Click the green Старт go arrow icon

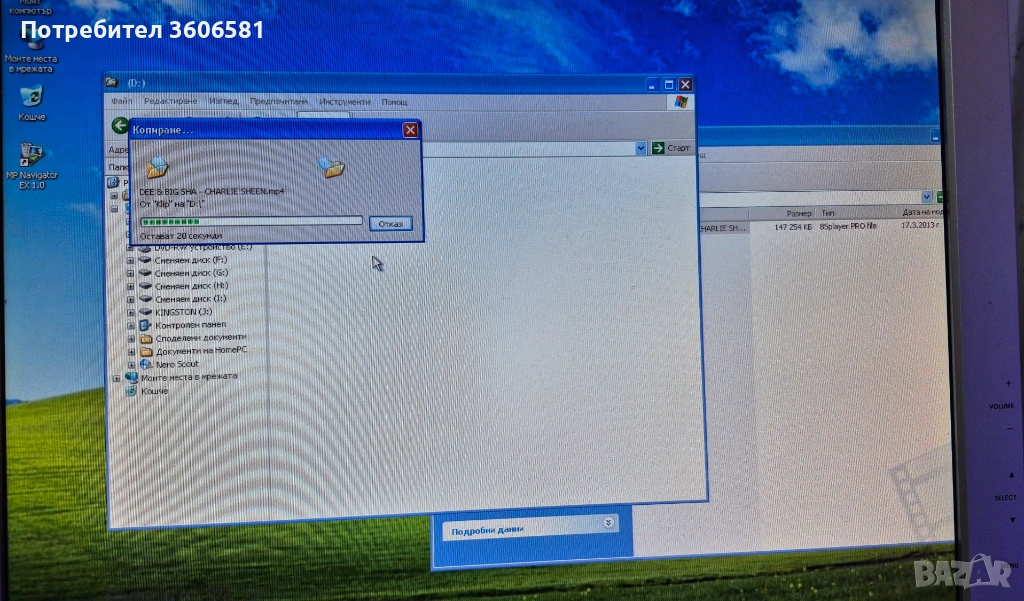(658, 148)
